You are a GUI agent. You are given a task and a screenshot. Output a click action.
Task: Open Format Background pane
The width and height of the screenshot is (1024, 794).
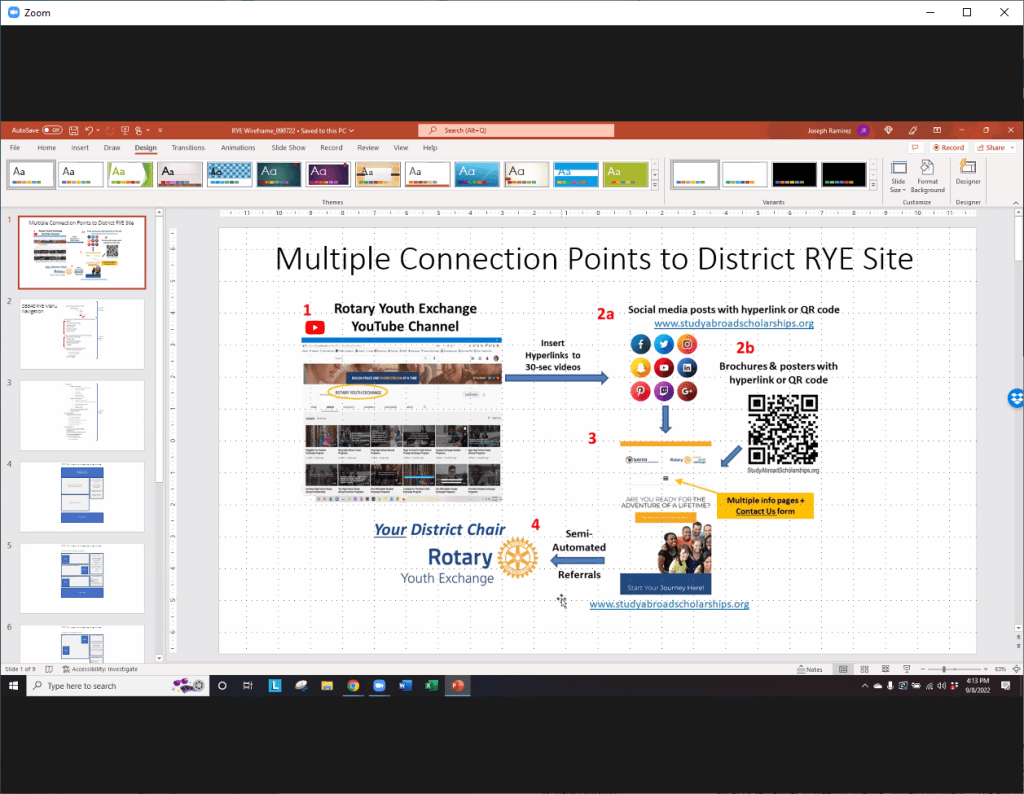tap(927, 176)
